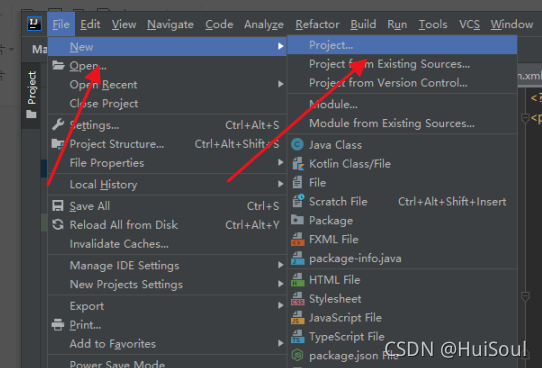Expand Manage IDE Settings submenu

pyautogui.click(x=281, y=265)
